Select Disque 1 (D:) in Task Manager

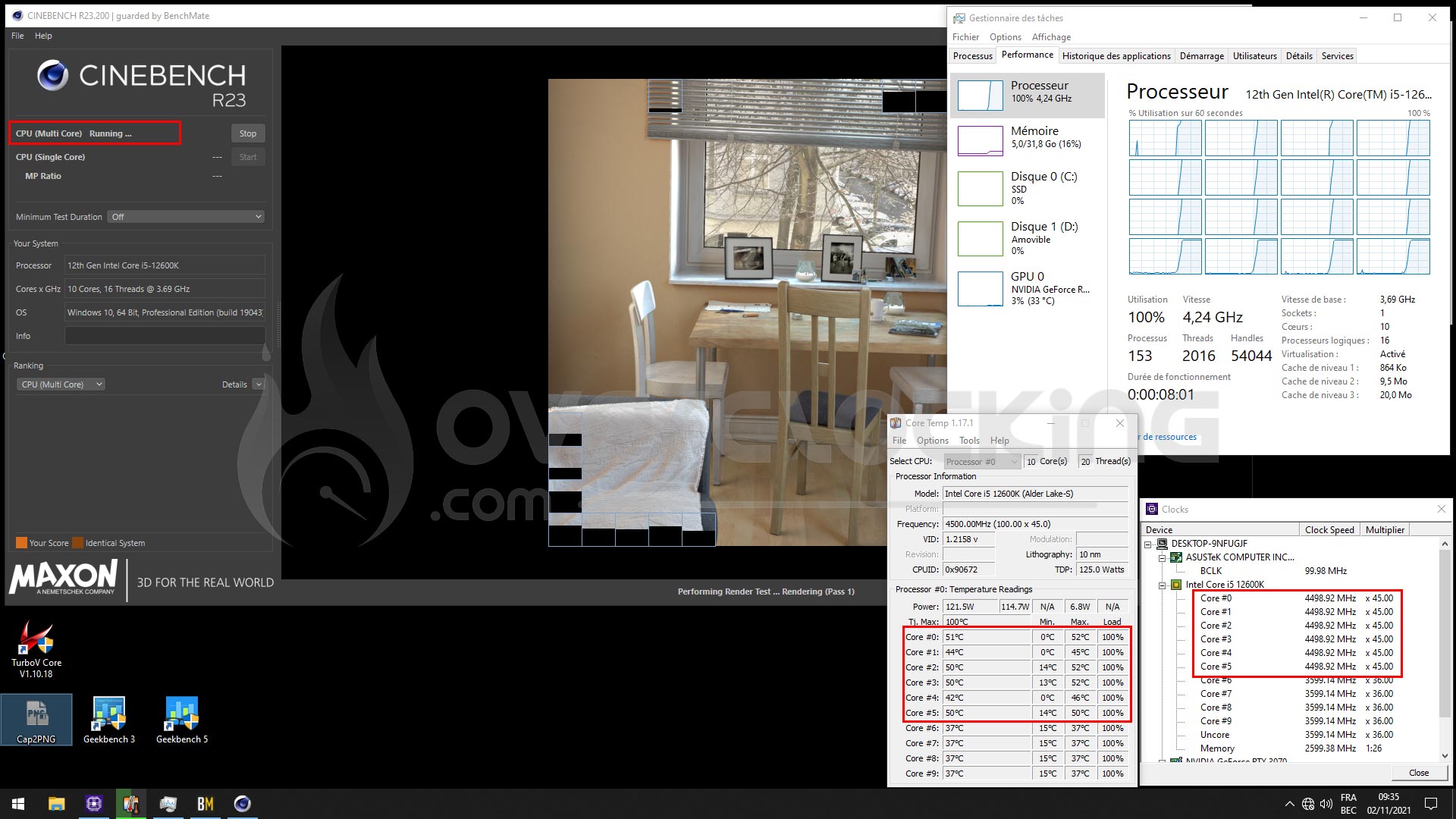[x=1027, y=238]
